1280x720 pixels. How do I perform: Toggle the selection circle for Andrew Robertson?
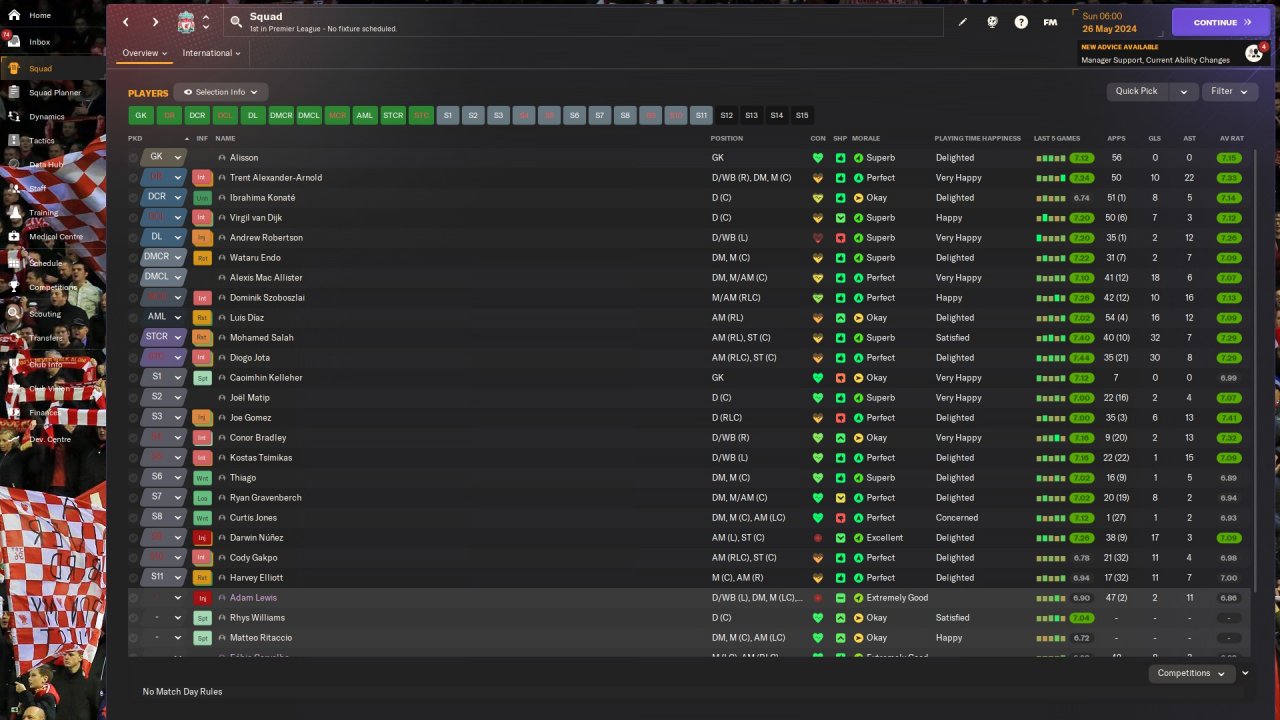(x=133, y=238)
